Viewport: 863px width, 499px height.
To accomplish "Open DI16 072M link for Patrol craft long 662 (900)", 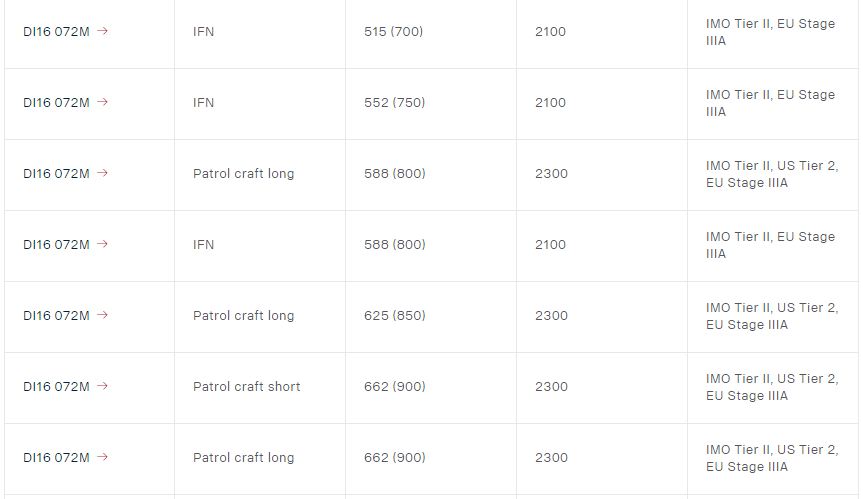I will click(x=56, y=458).
